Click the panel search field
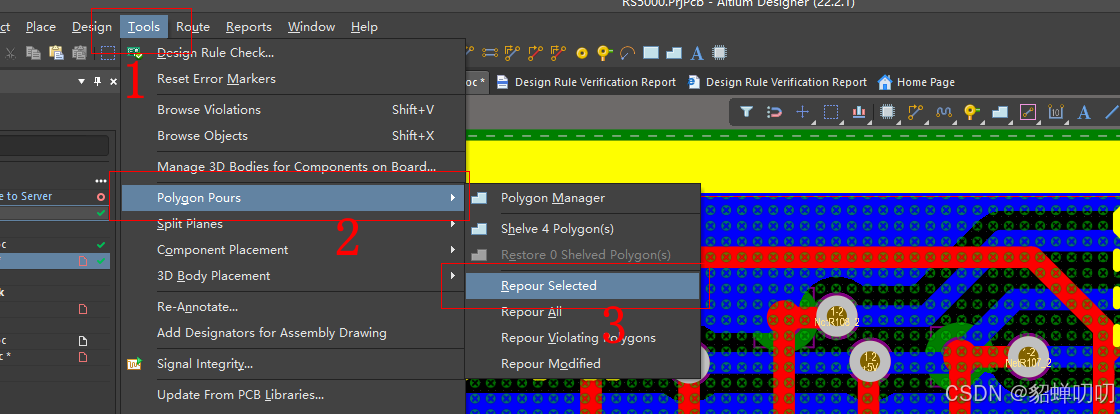The image size is (1120, 414). (54, 146)
